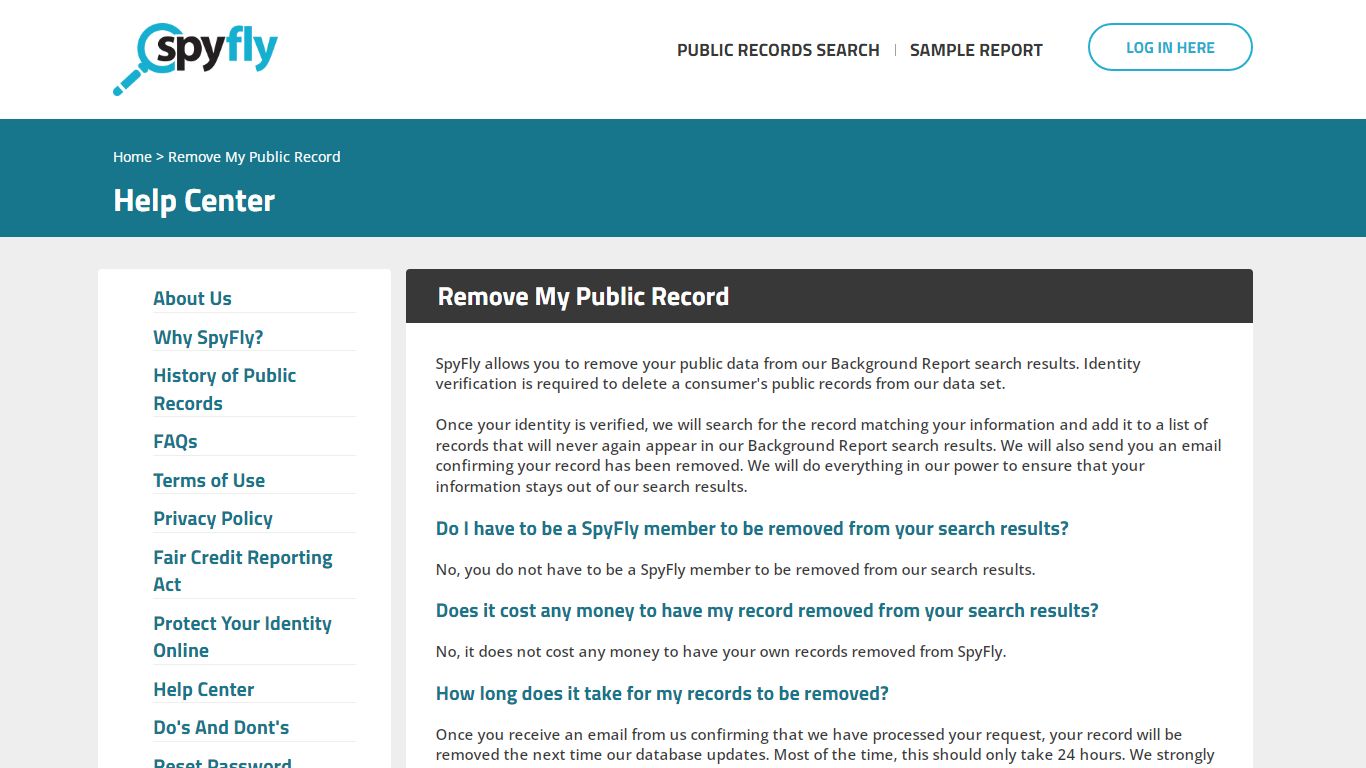Image resolution: width=1366 pixels, height=768 pixels.
Task: Open the Sample Report page
Action: point(976,50)
